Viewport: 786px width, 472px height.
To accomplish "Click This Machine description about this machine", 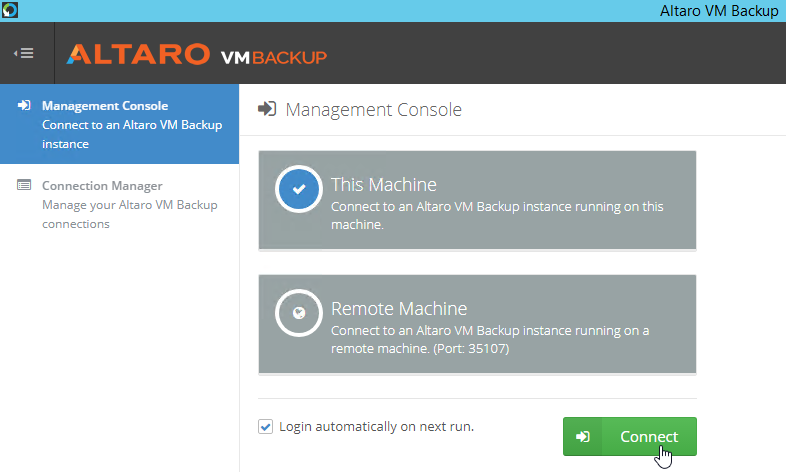I will (497, 215).
